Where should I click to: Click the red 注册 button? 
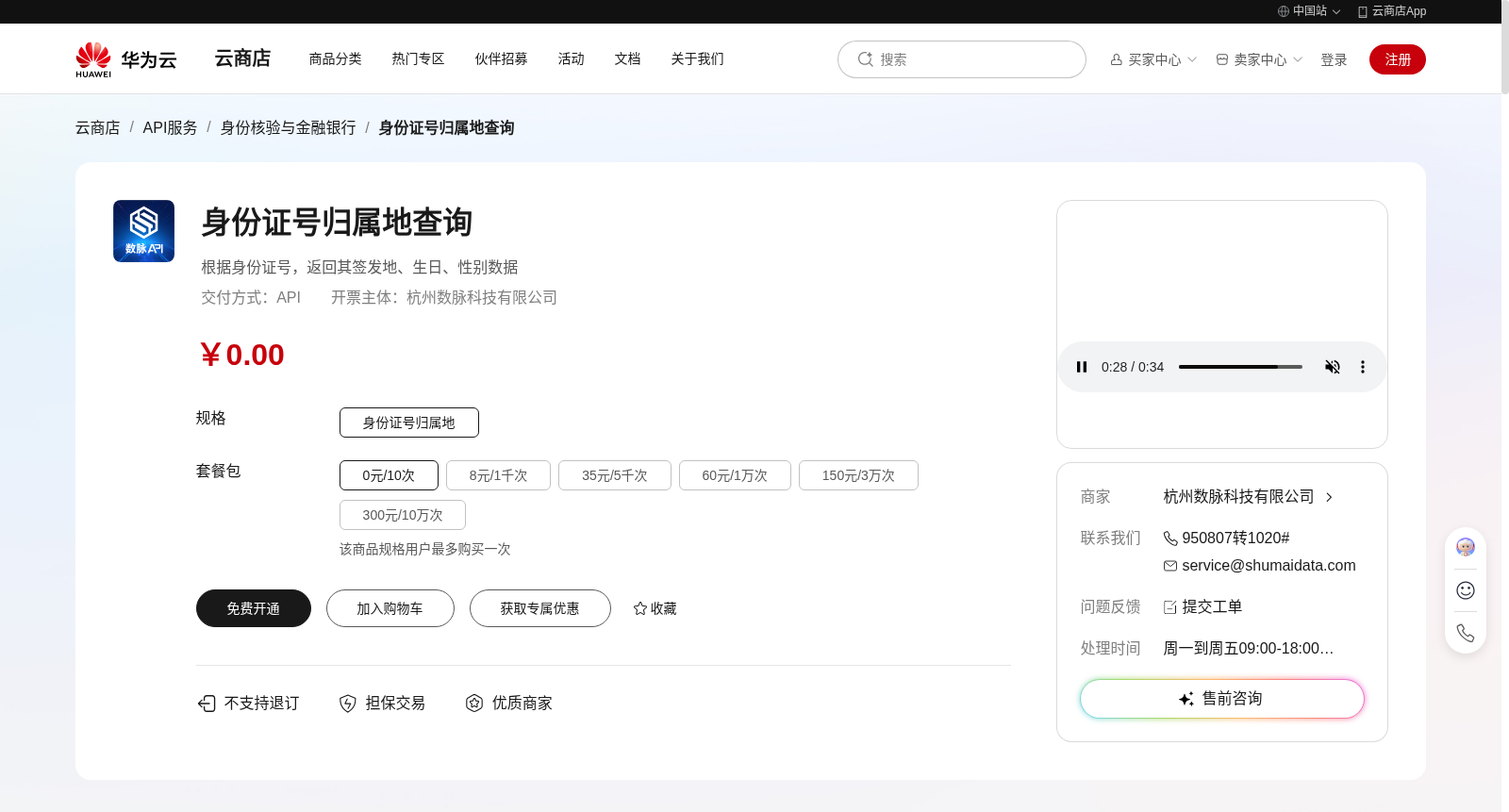point(1398,59)
